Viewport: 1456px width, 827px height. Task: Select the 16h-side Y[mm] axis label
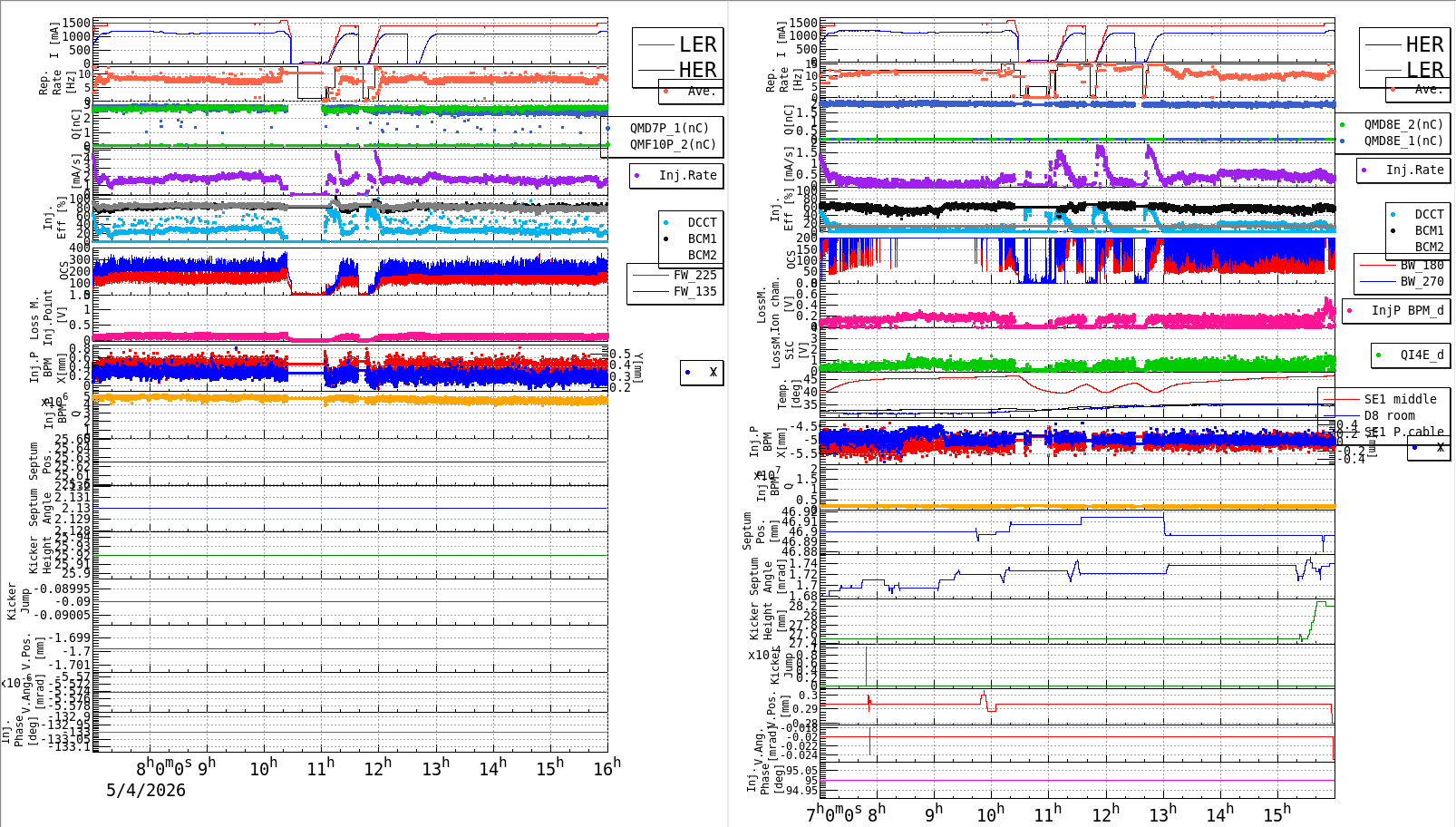point(638,368)
